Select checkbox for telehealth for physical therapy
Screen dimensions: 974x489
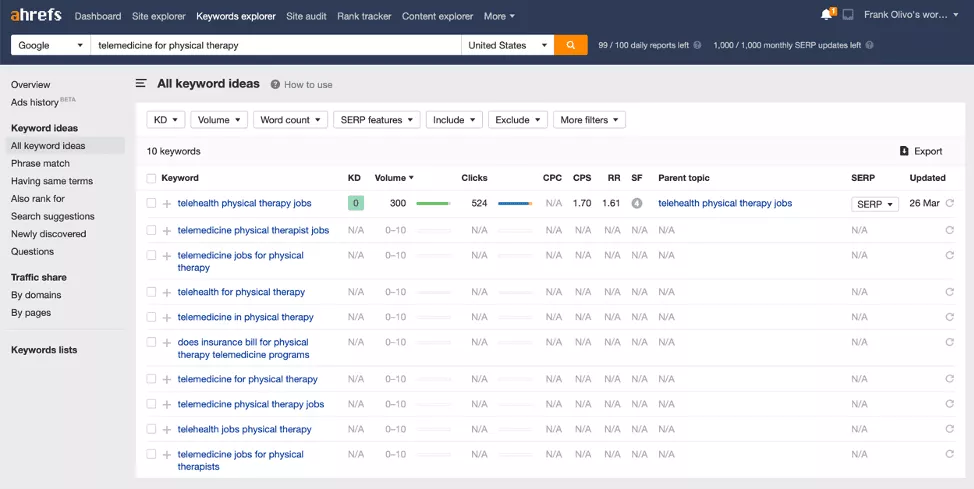click(151, 292)
